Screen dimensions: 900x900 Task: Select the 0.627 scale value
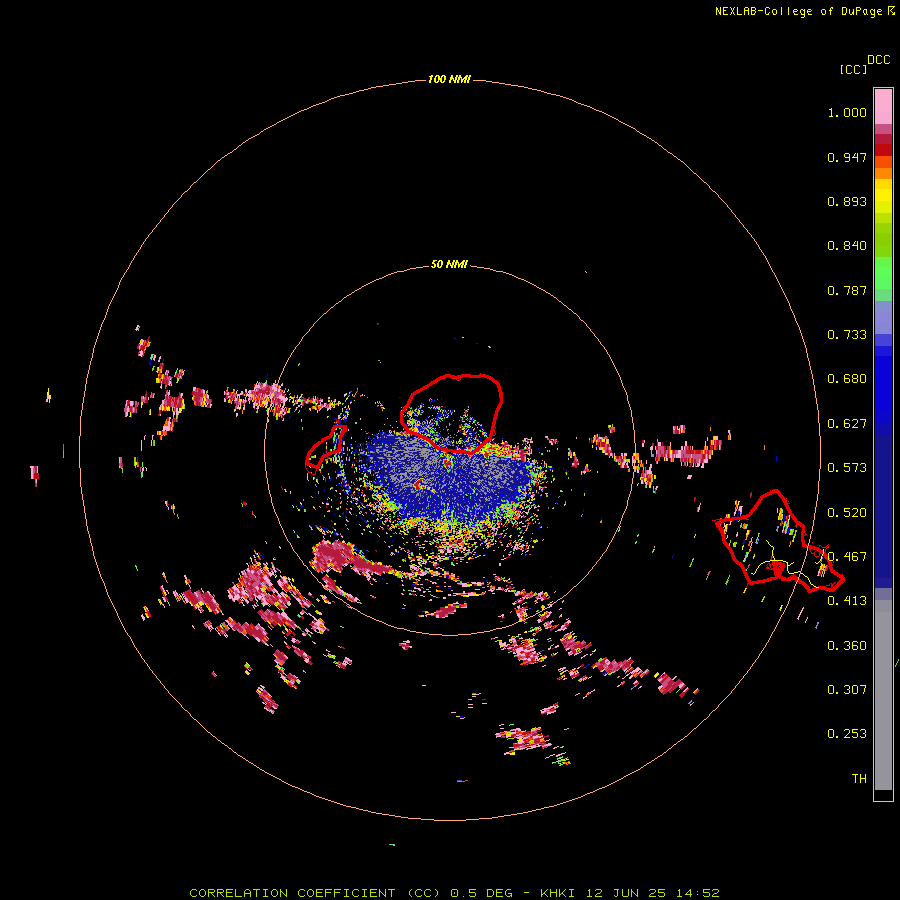pyautogui.click(x=847, y=424)
